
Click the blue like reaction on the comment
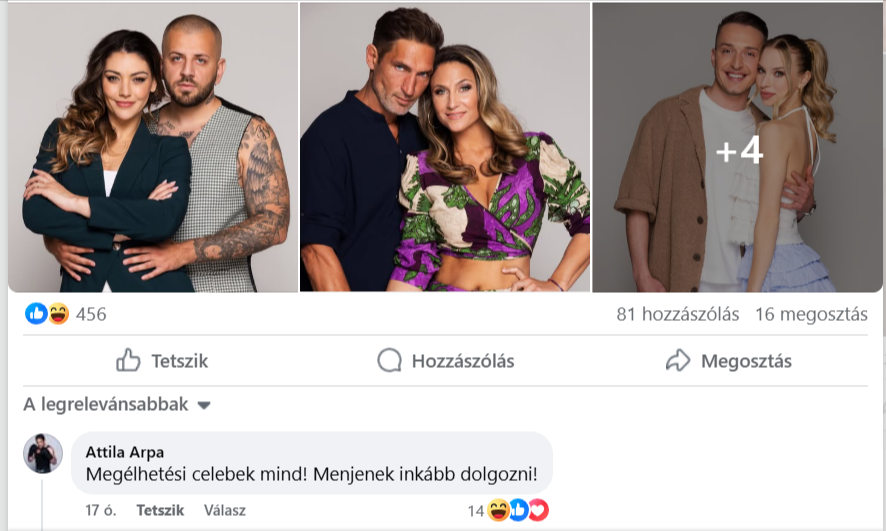click(518, 511)
